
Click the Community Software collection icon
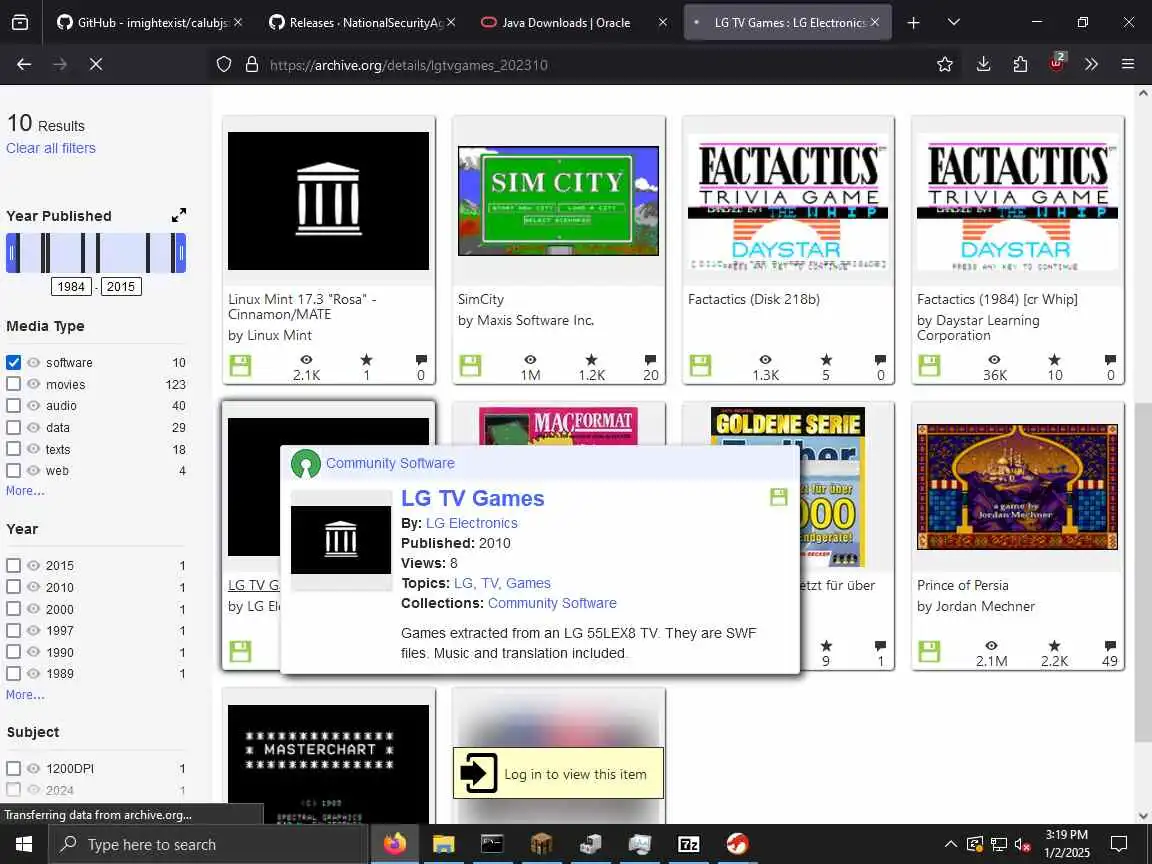coord(306,464)
